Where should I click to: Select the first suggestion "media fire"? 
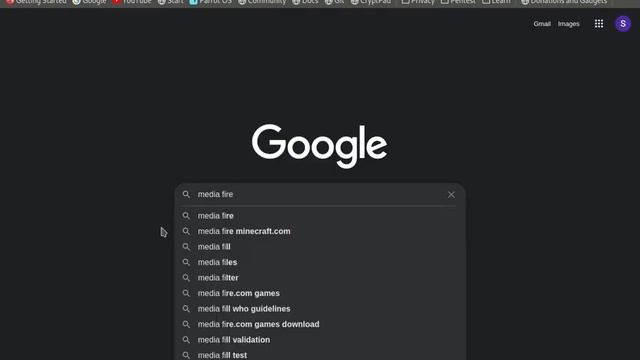(320, 216)
